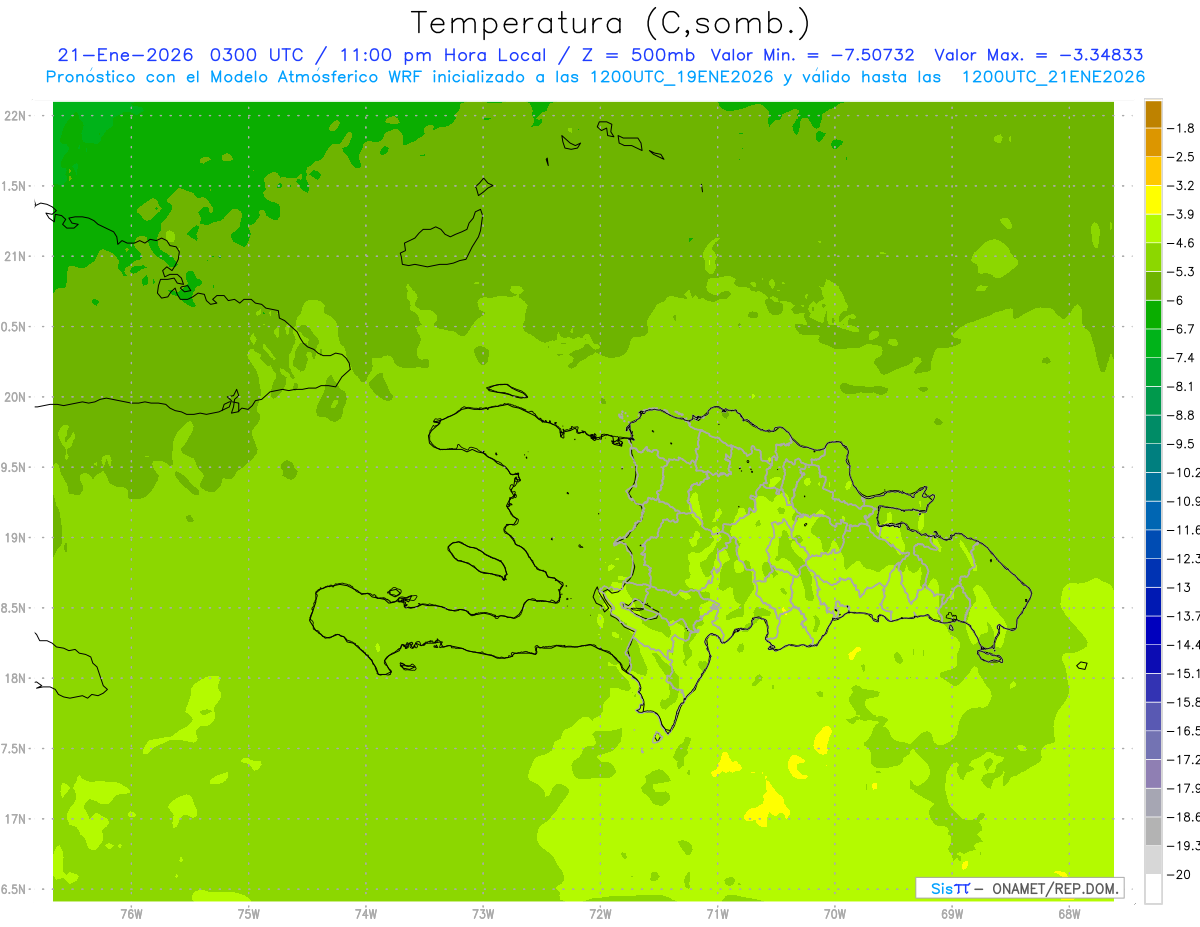Viewport: 1200px width, 927px height.
Task: Click the "-14.4" colorbar label
Action: click(1184, 645)
